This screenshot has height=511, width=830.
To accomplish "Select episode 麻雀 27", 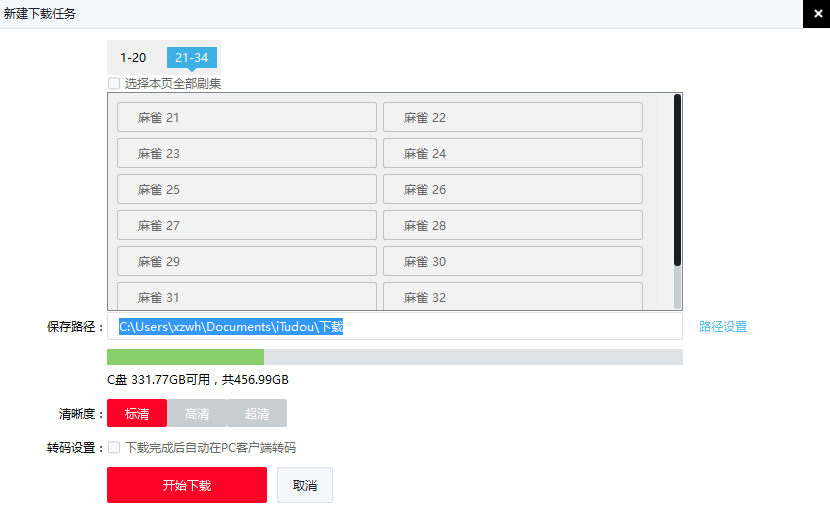I will pos(247,225).
